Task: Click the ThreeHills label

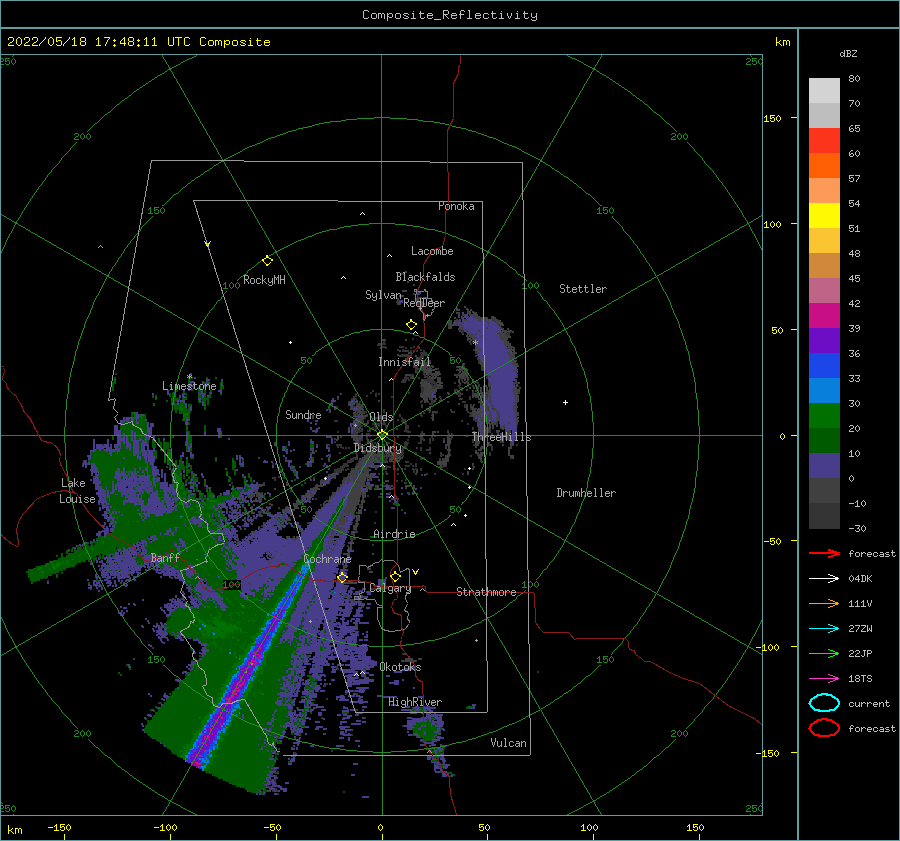Action: click(x=502, y=437)
